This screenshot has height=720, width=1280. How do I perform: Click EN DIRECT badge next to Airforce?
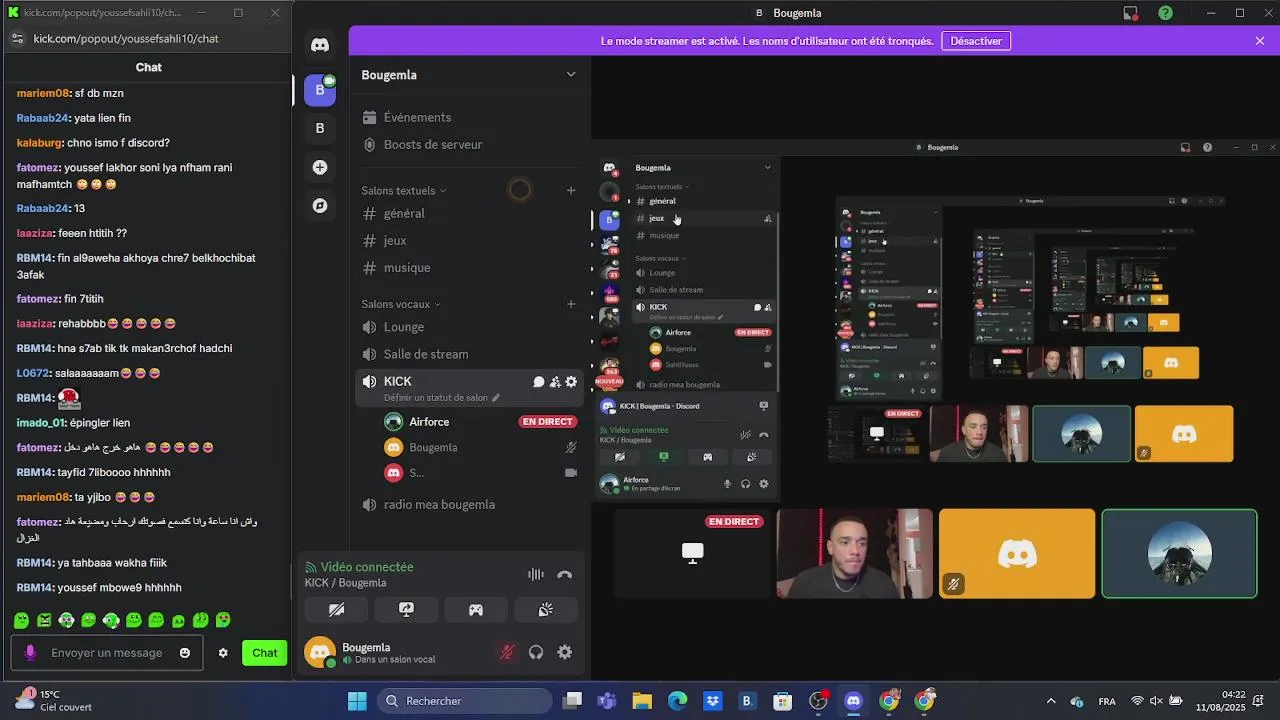point(548,422)
